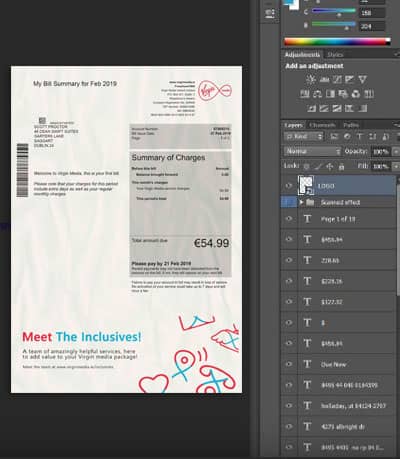The image size is (400, 459).
Task: Hide the 'Page 1 of 10' text layer
Action: [x=289, y=219]
